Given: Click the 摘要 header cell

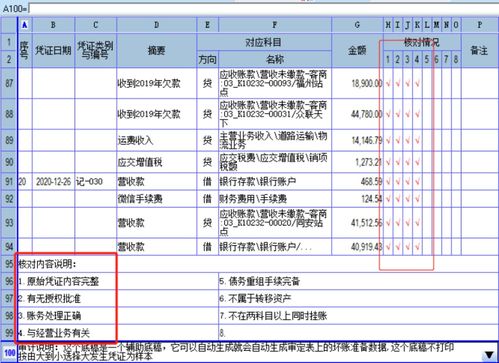Looking at the screenshot, I should [157, 50].
